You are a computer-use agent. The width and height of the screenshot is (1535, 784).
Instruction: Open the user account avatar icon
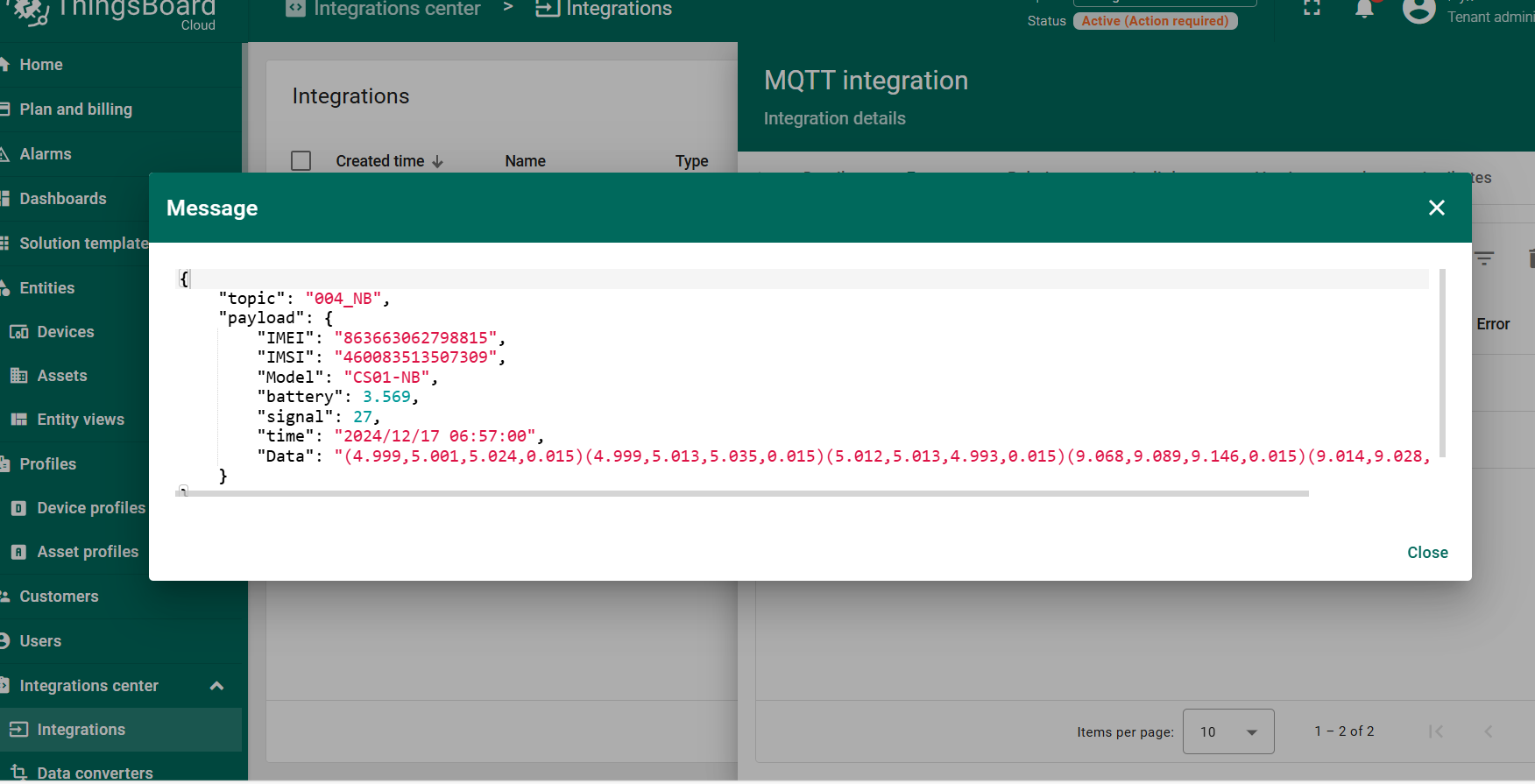(x=1418, y=11)
